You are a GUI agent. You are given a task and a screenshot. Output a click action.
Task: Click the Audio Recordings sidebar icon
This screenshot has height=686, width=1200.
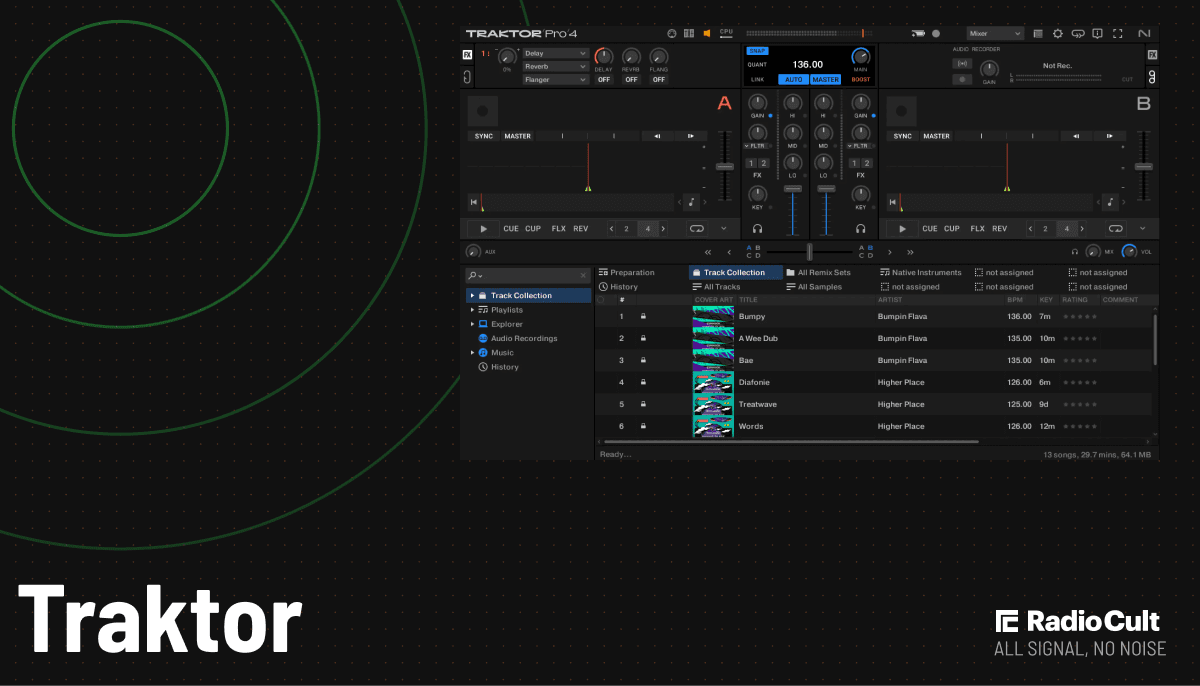point(483,338)
